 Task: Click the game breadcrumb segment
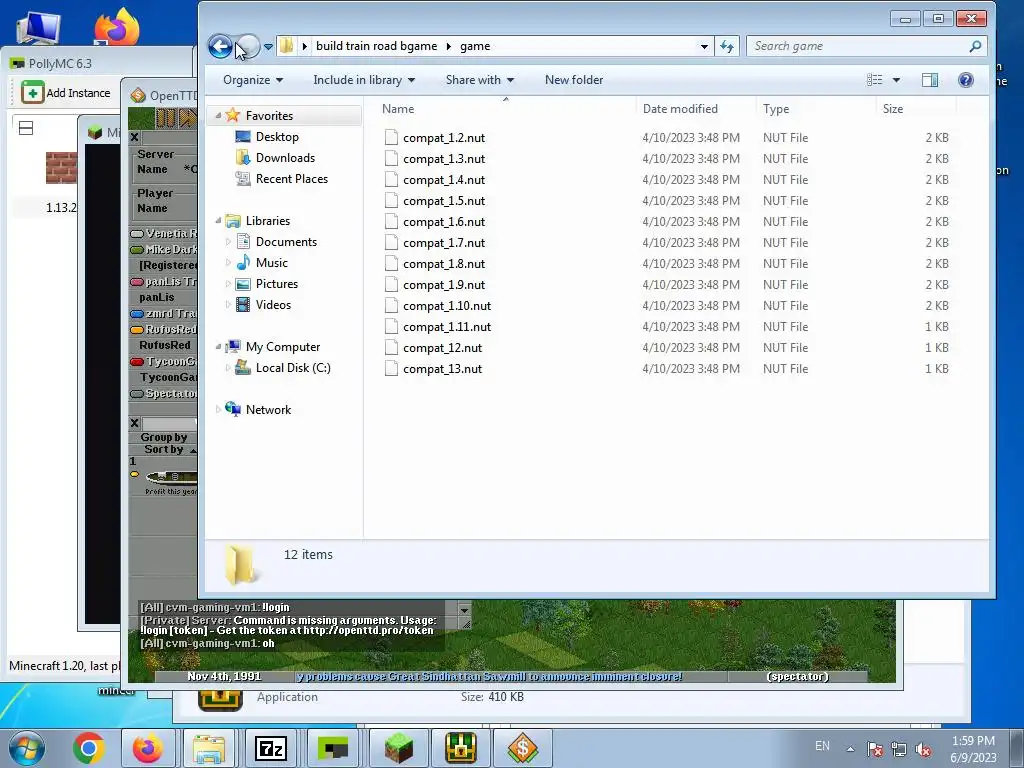pyautogui.click(x=475, y=46)
